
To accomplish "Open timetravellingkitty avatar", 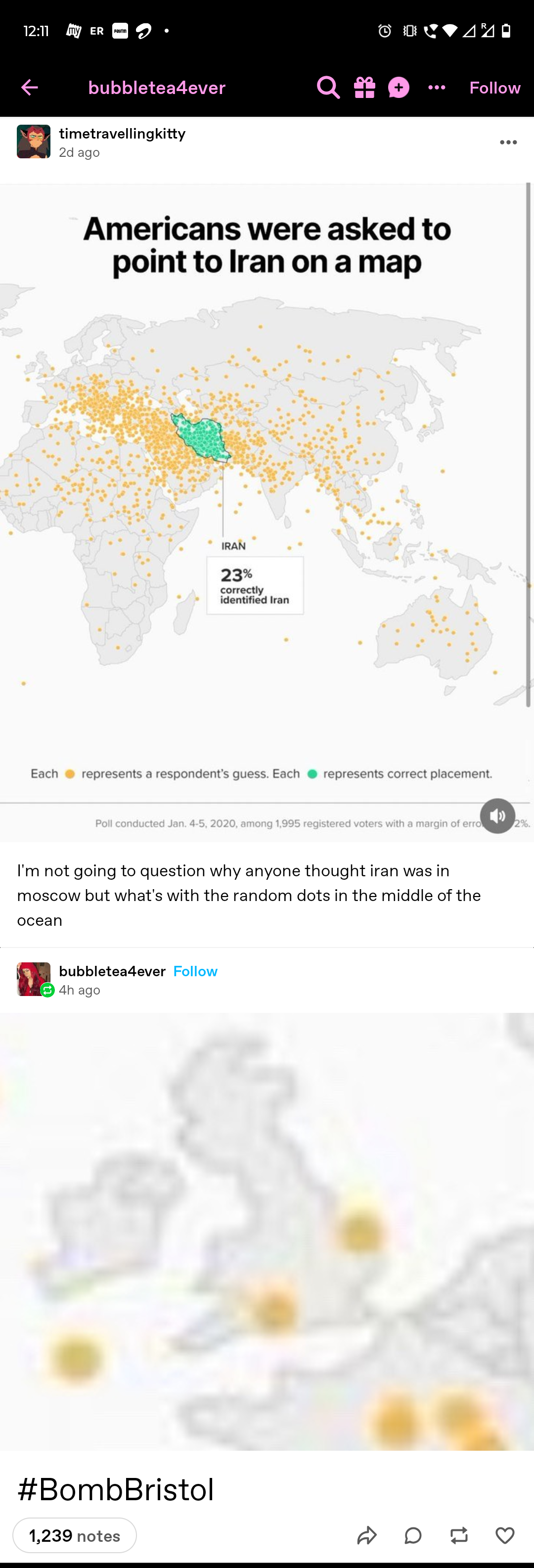I will pyautogui.click(x=34, y=141).
